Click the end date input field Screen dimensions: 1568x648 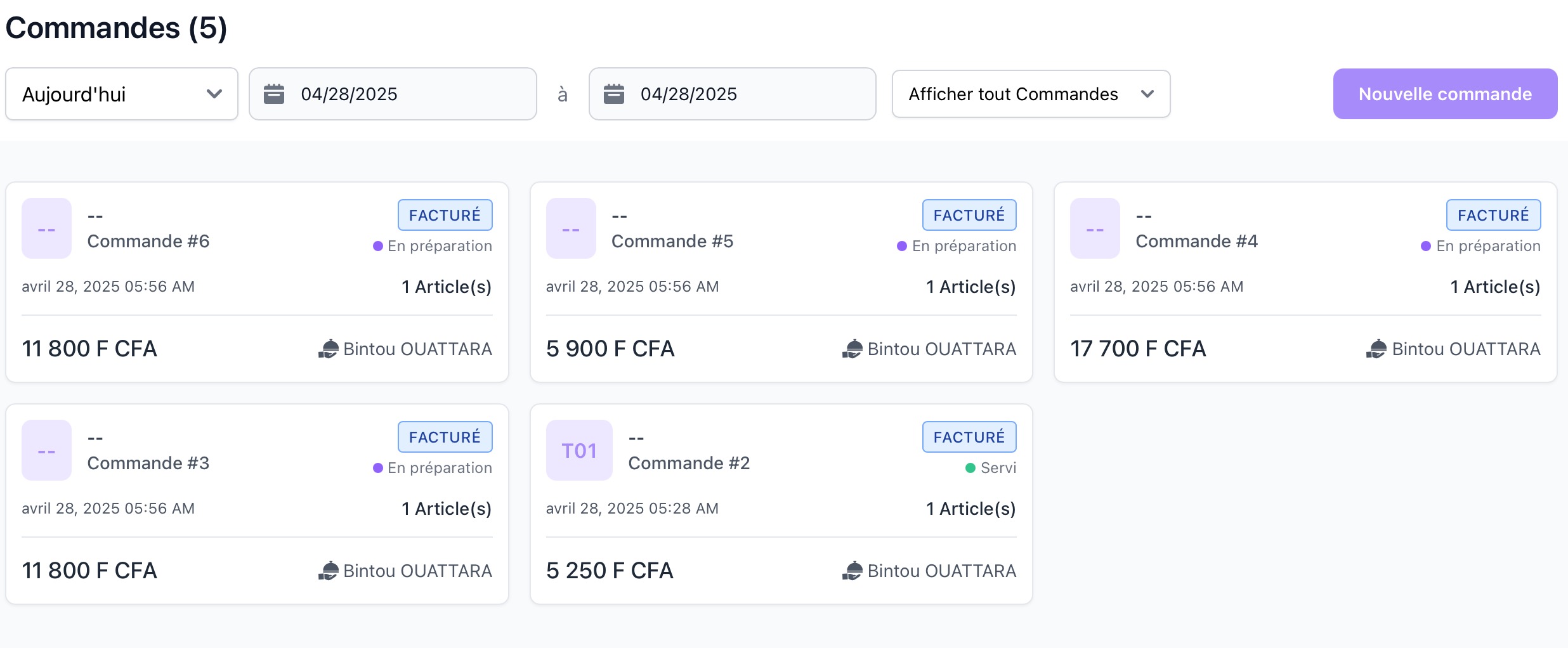point(733,94)
